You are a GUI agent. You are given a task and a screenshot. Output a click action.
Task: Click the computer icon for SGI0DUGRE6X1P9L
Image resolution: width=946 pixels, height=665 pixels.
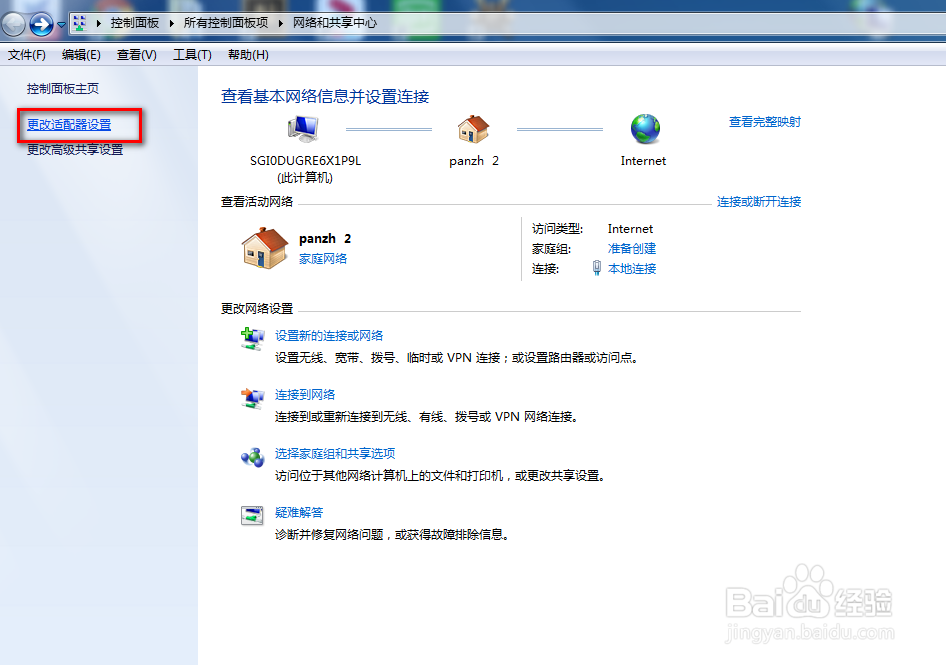click(x=303, y=129)
